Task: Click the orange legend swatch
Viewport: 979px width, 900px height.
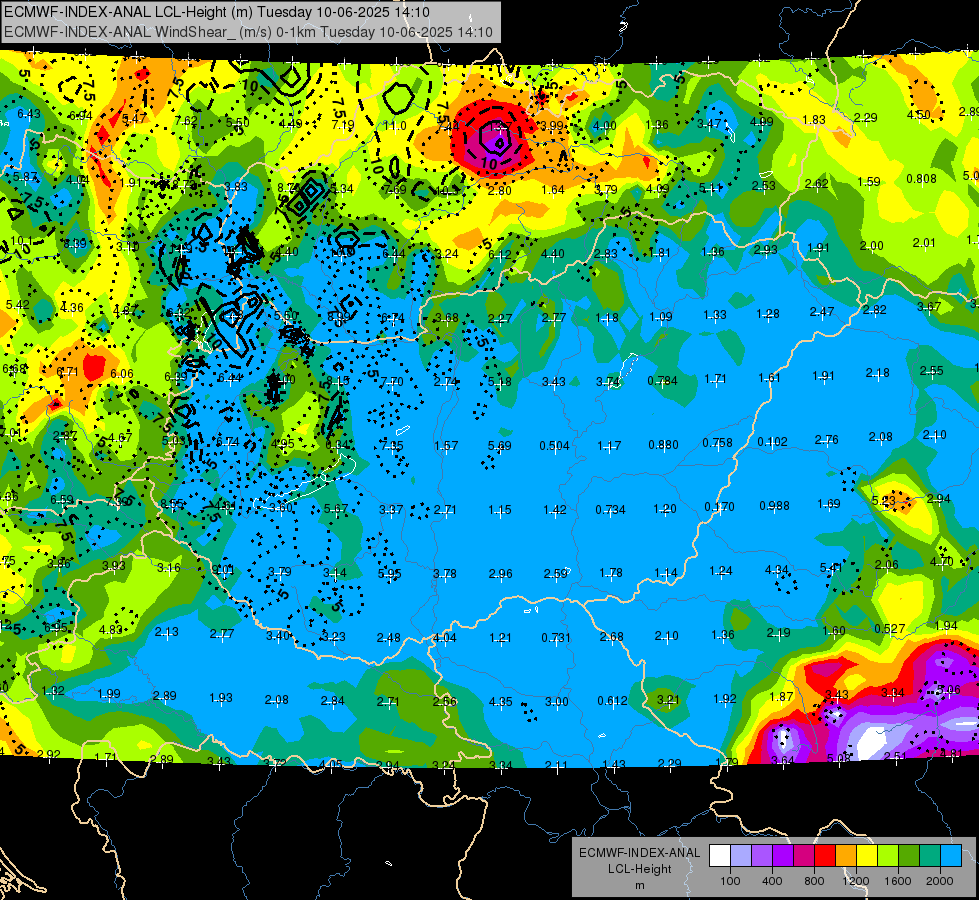Action: coord(846,855)
